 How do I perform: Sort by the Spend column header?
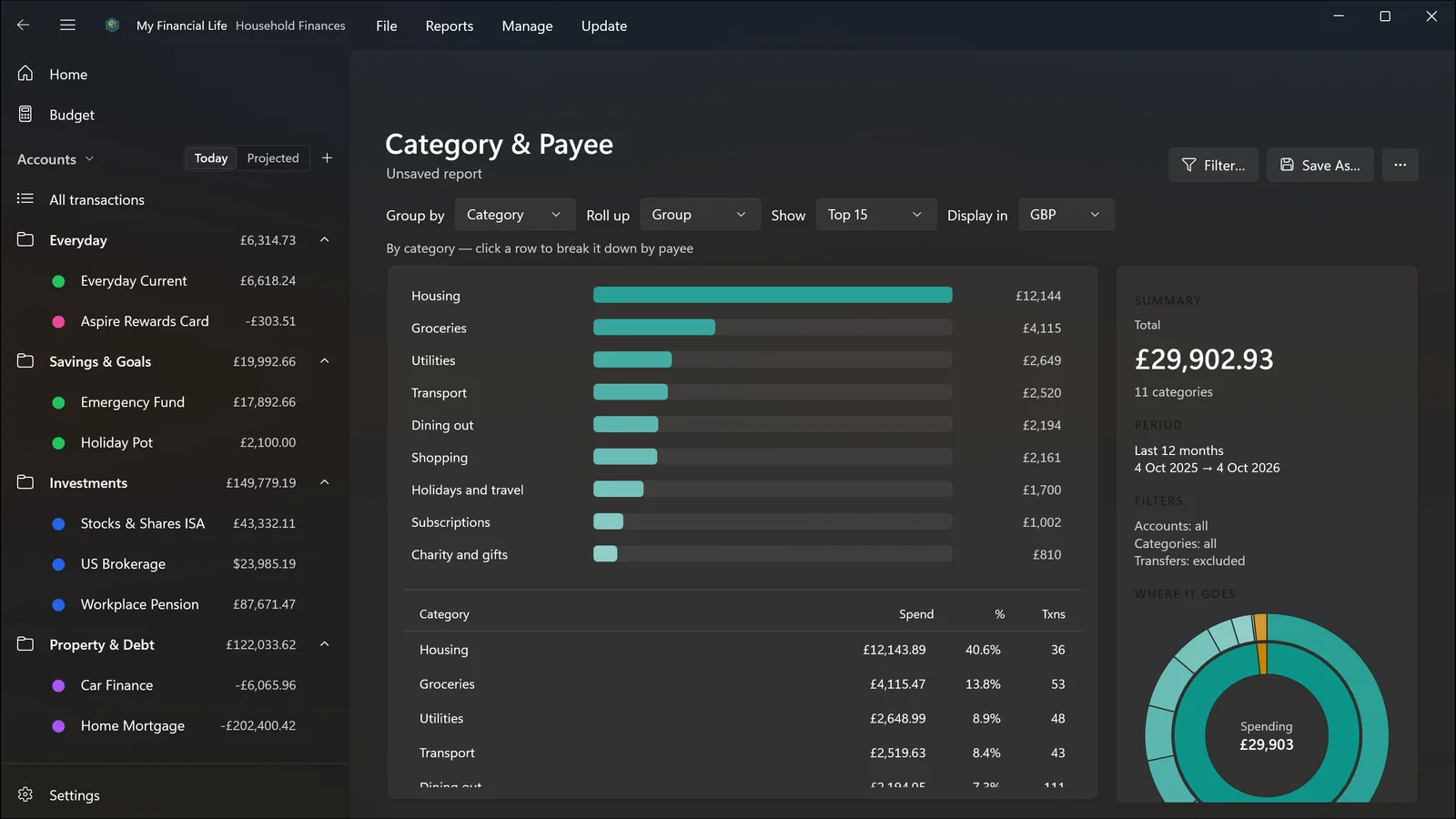point(915,614)
